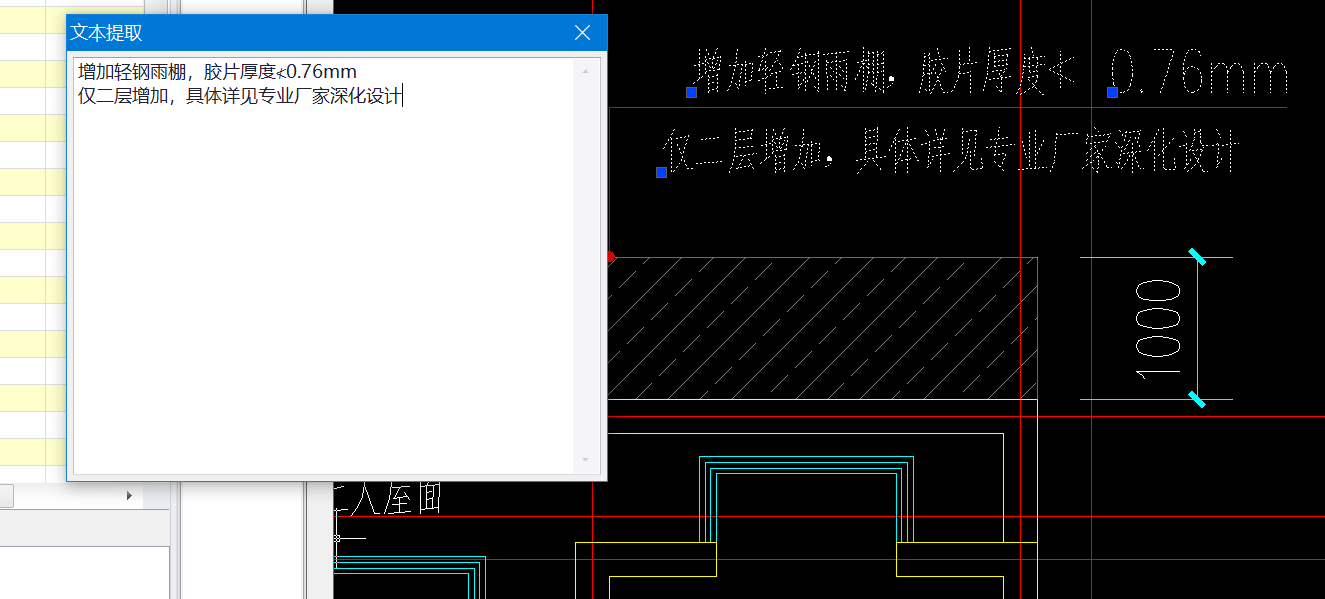1325x599 pixels.
Task: Click the left panel horizontal scrollbar right arrow
Action: coord(129,496)
